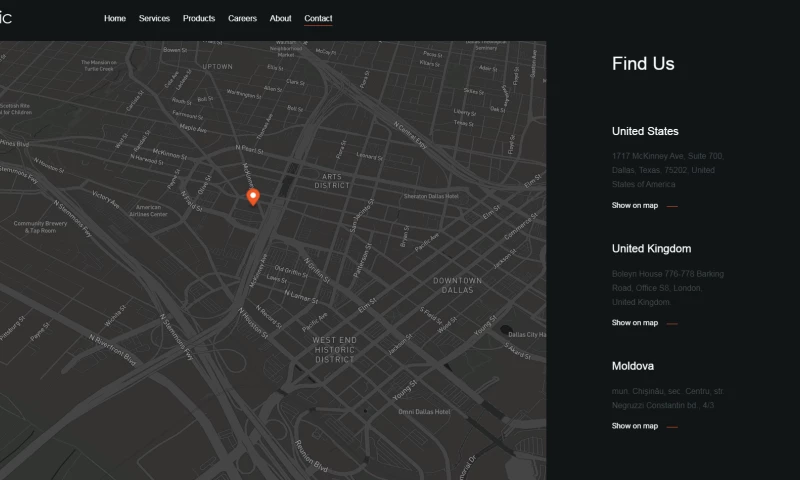Screen dimensions: 800x480
Task: Click the site logo in the top-left corner
Action: pyautogui.click(x=6, y=18)
